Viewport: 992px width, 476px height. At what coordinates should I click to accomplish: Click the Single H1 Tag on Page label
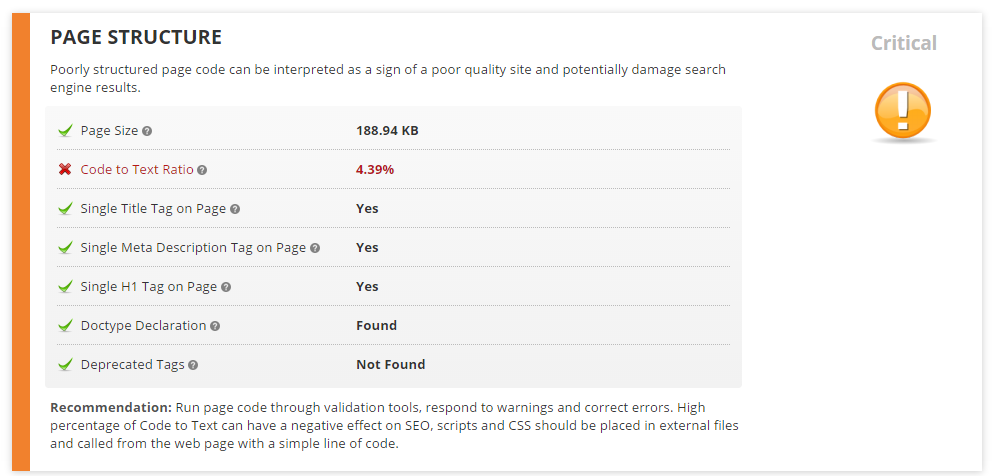[x=148, y=287]
